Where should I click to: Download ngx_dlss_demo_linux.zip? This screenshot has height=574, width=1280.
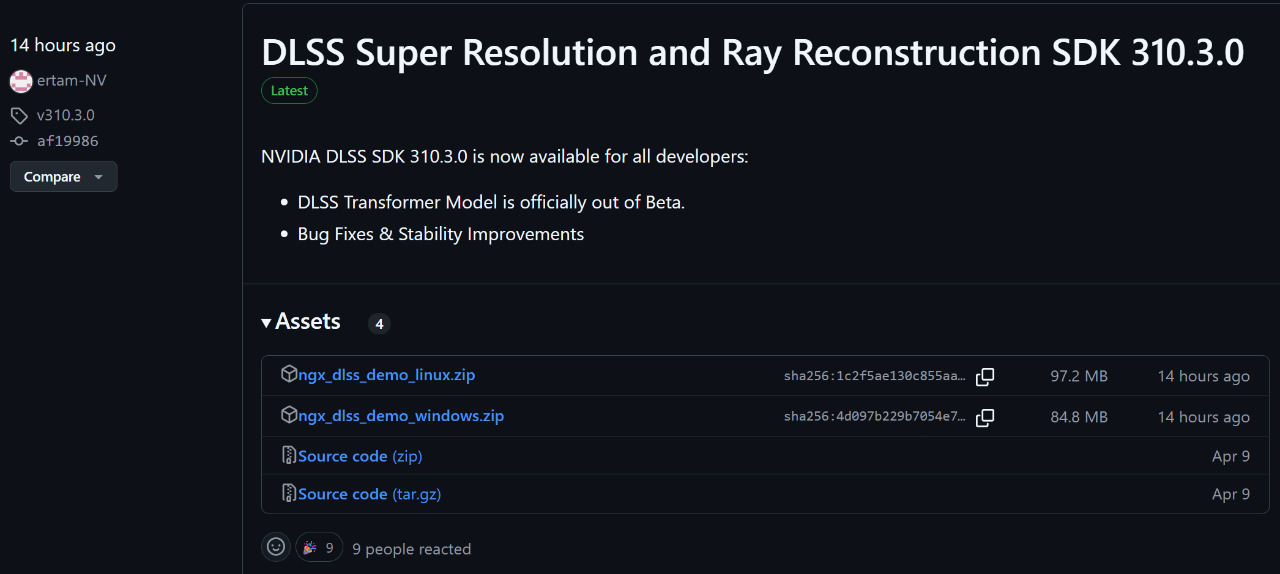click(x=386, y=375)
